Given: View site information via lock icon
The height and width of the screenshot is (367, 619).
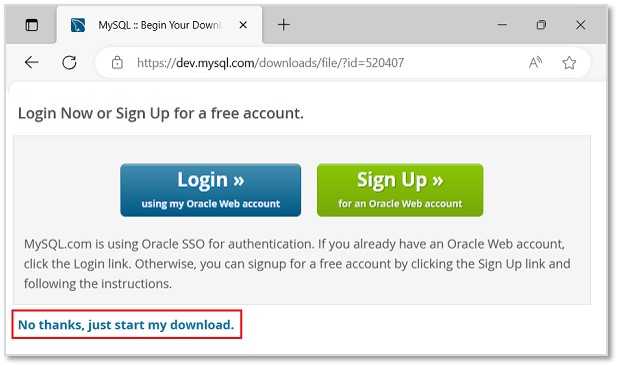Looking at the screenshot, I should [x=117, y=62].
